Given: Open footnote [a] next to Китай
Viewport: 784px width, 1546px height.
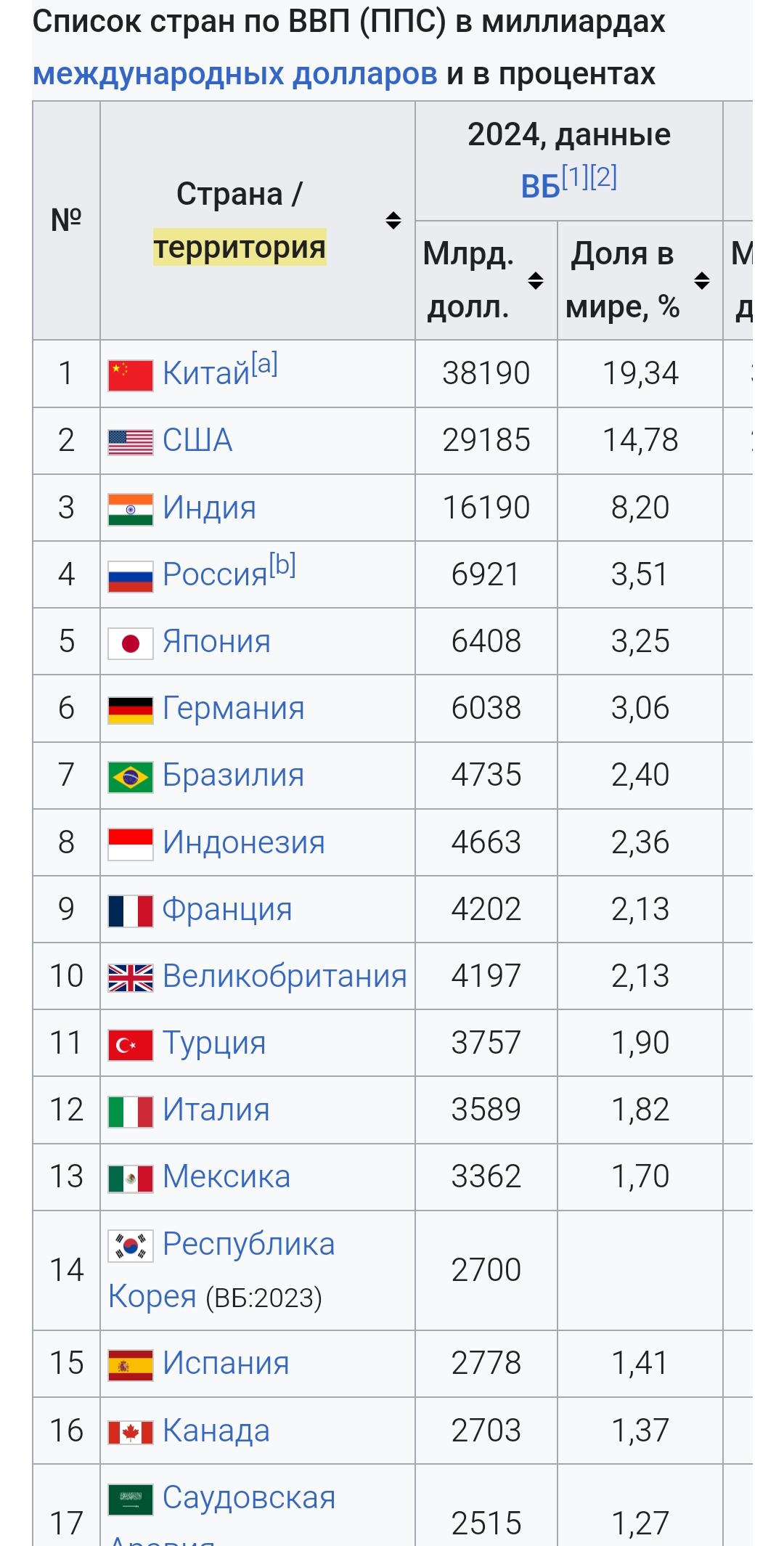Looking at the screenshot, I should (x=265, y=363).
